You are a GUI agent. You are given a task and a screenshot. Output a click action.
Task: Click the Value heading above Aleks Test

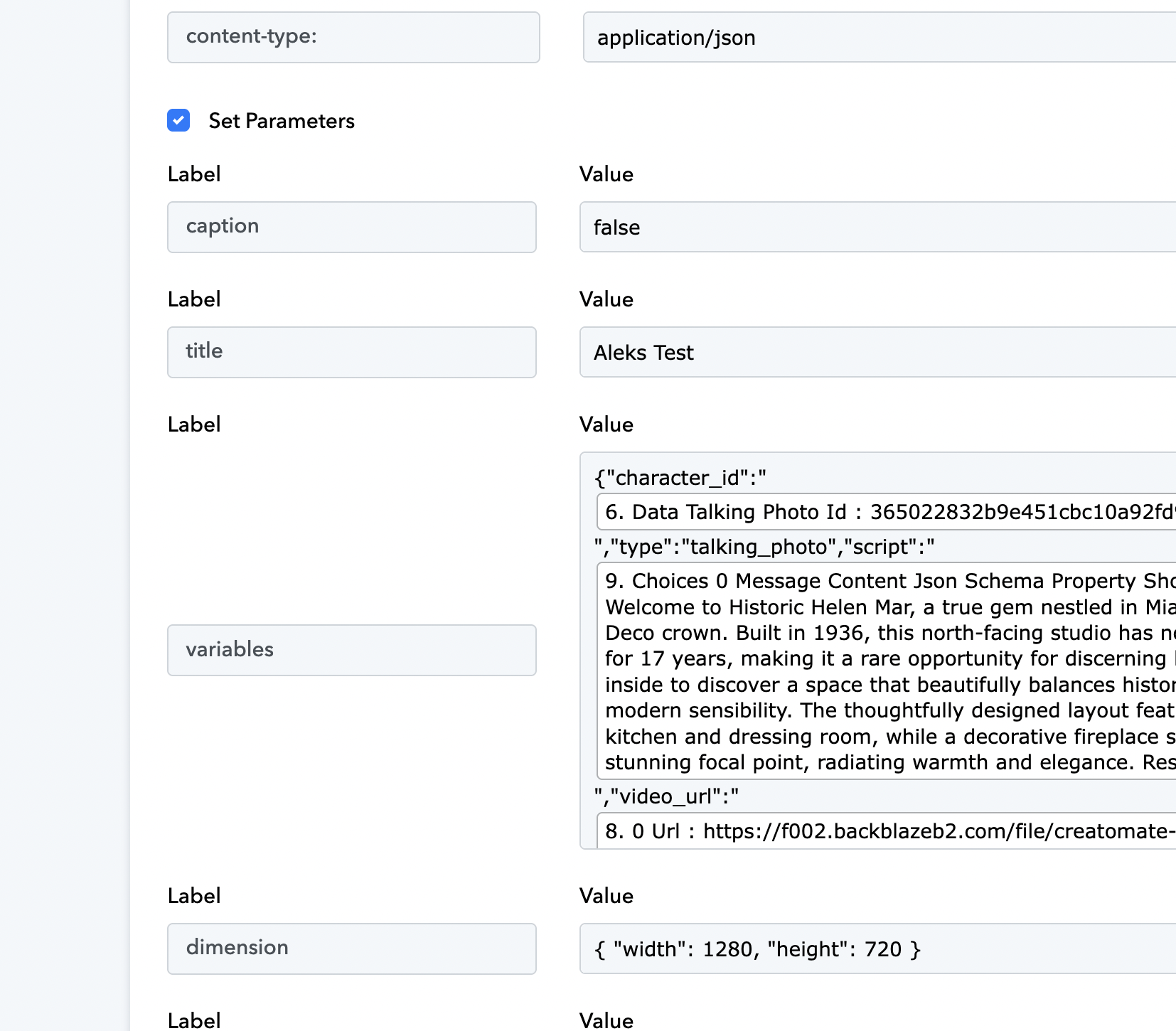[606, 299]
